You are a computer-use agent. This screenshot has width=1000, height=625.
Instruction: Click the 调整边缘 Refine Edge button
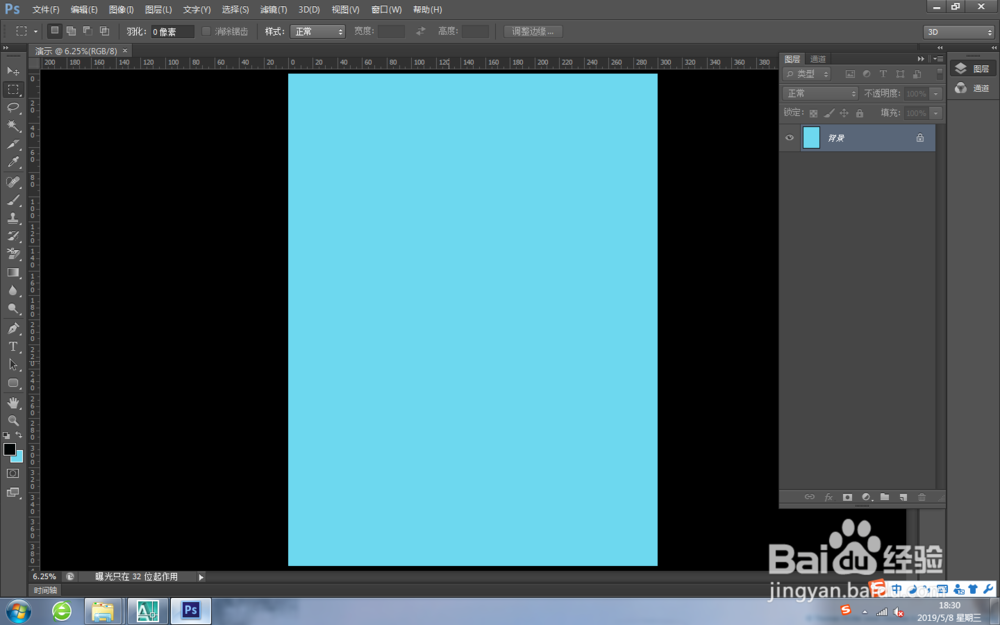point(533,31)
